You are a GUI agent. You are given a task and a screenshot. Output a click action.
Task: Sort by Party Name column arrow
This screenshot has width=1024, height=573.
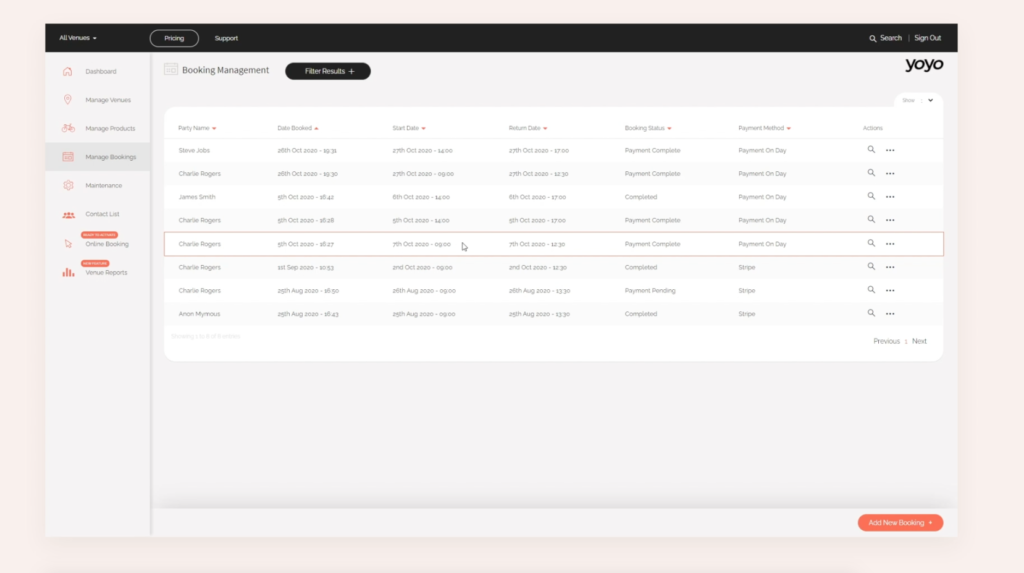tap(214, 129)
